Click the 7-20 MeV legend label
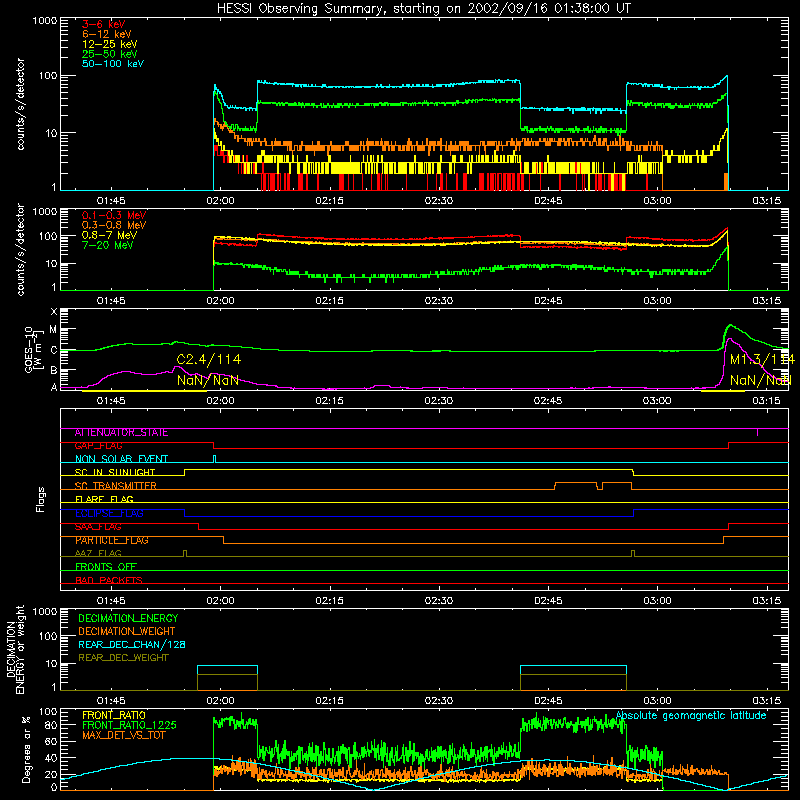Viewport: 800px width, 800px height. (x=108, y=245)
